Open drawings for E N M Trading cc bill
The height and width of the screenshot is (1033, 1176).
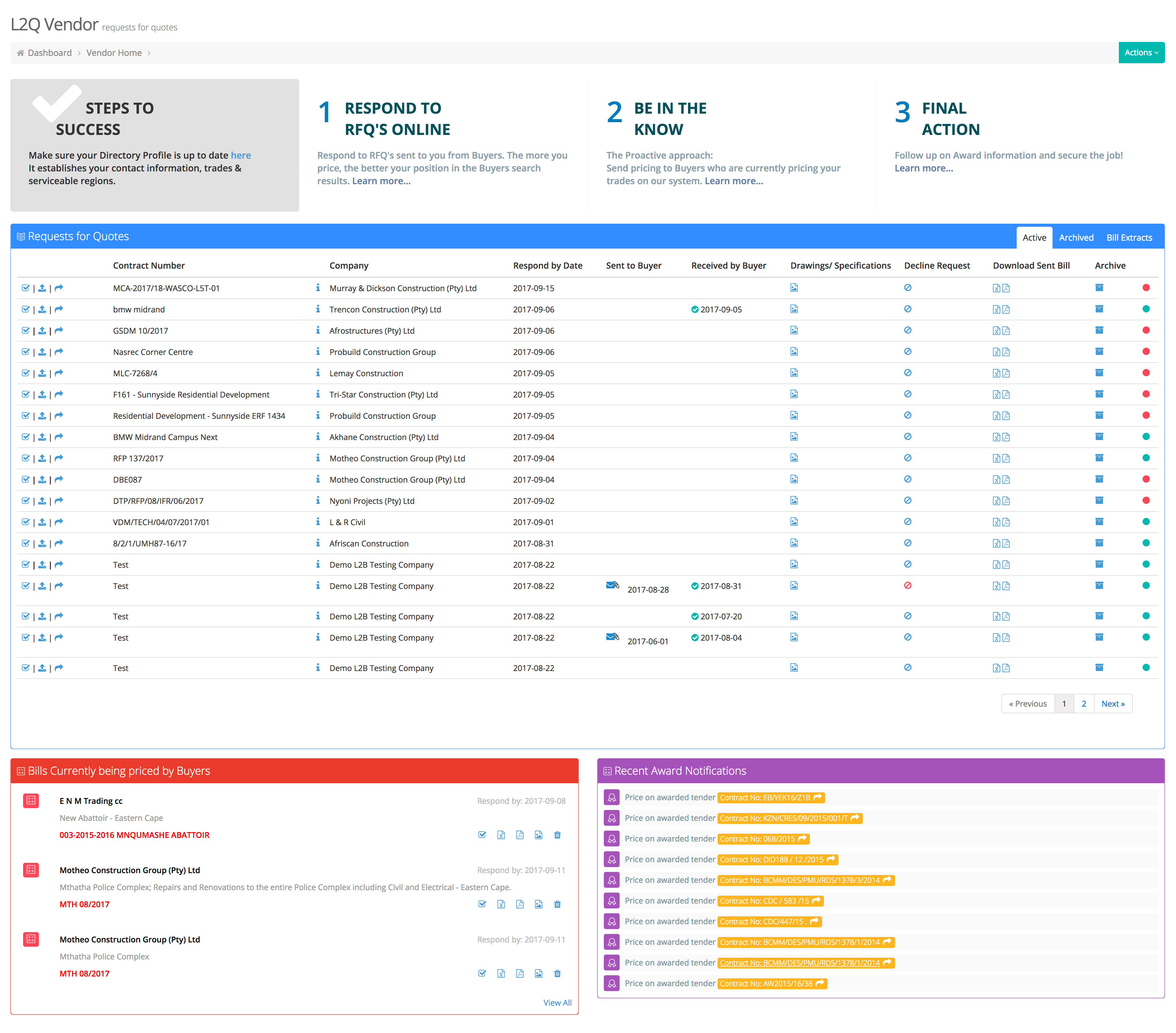pos(538,835)
